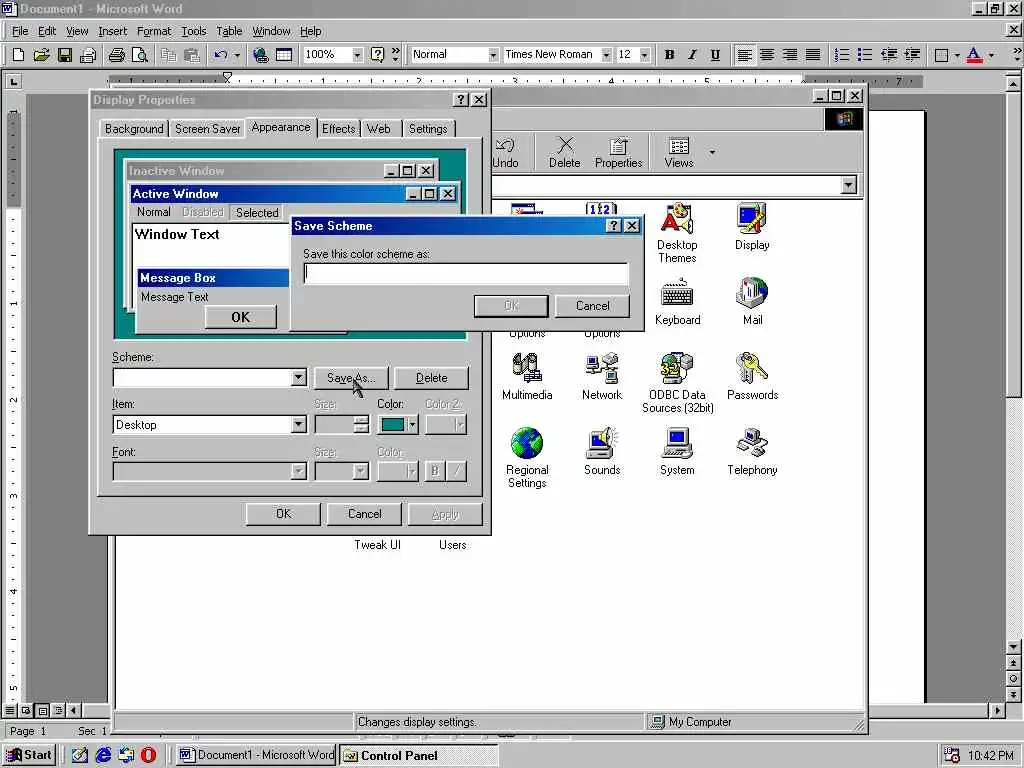Open the Sounds control panel icon
The height and width of the screenshot is (768, 1024).
coord(602,452)
